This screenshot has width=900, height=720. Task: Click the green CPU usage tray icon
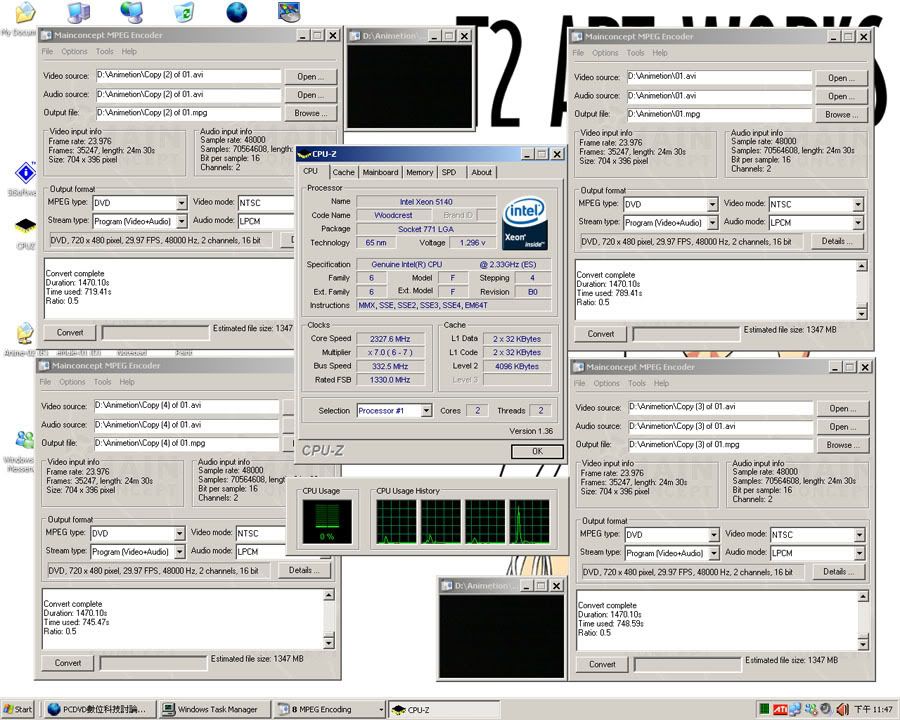point(764,710)
